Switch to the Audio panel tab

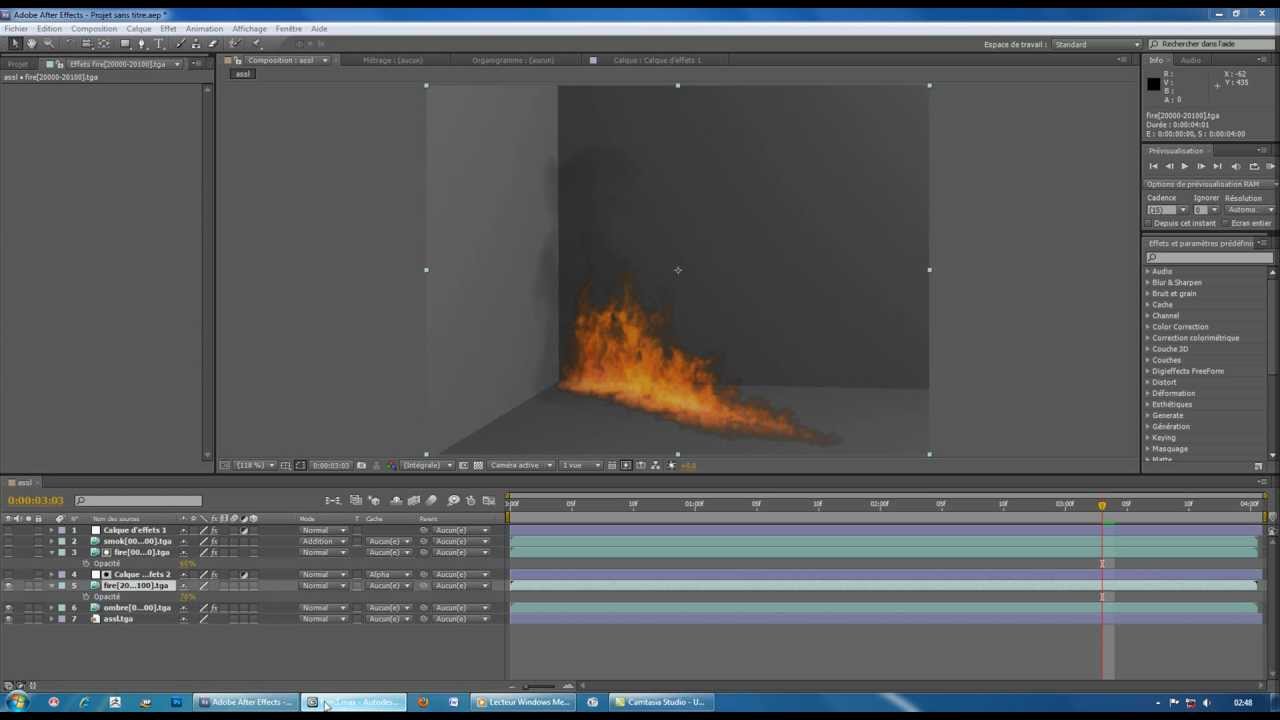1191,60
